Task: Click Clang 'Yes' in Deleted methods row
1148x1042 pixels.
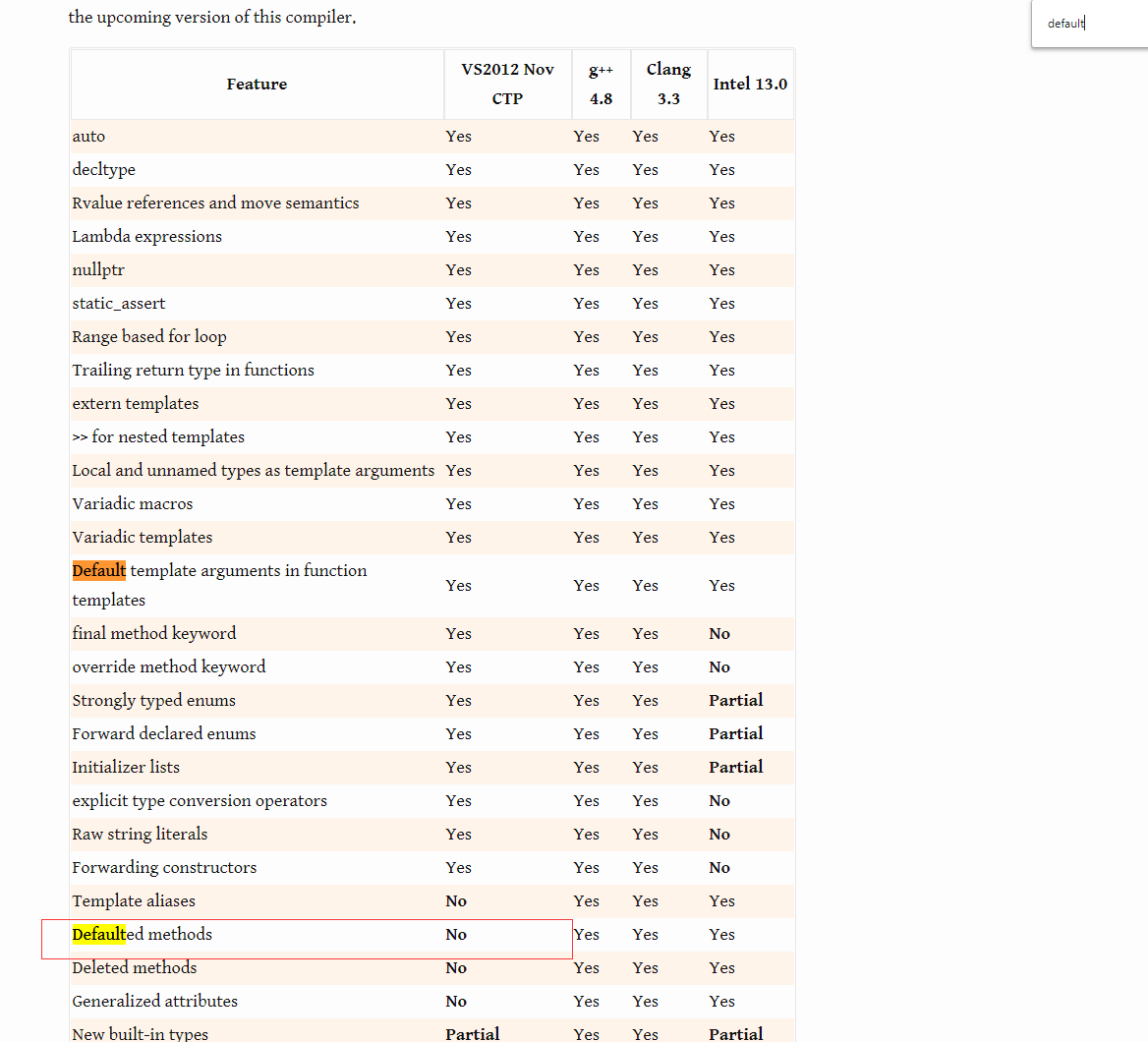Action: [x=646, y=968]
